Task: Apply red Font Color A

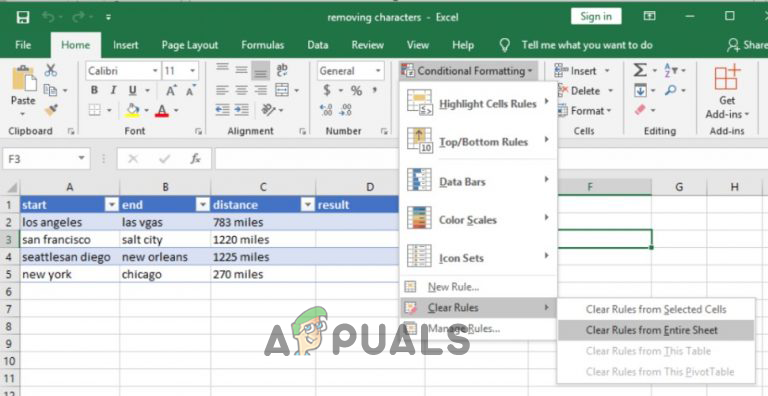Action: (x=162, y=110)
